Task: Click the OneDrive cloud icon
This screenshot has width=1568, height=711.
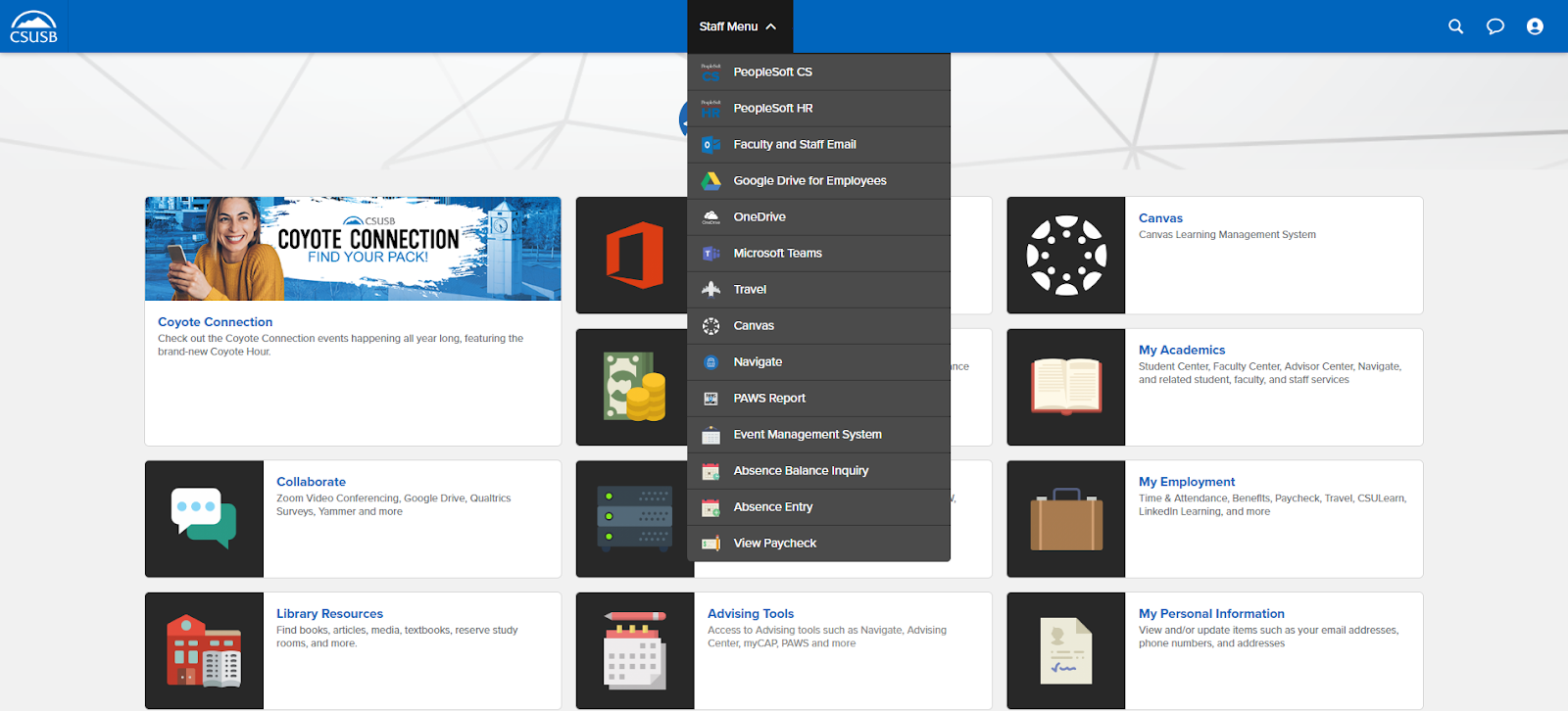Action: pyautogui.click(x=711, y=217)
